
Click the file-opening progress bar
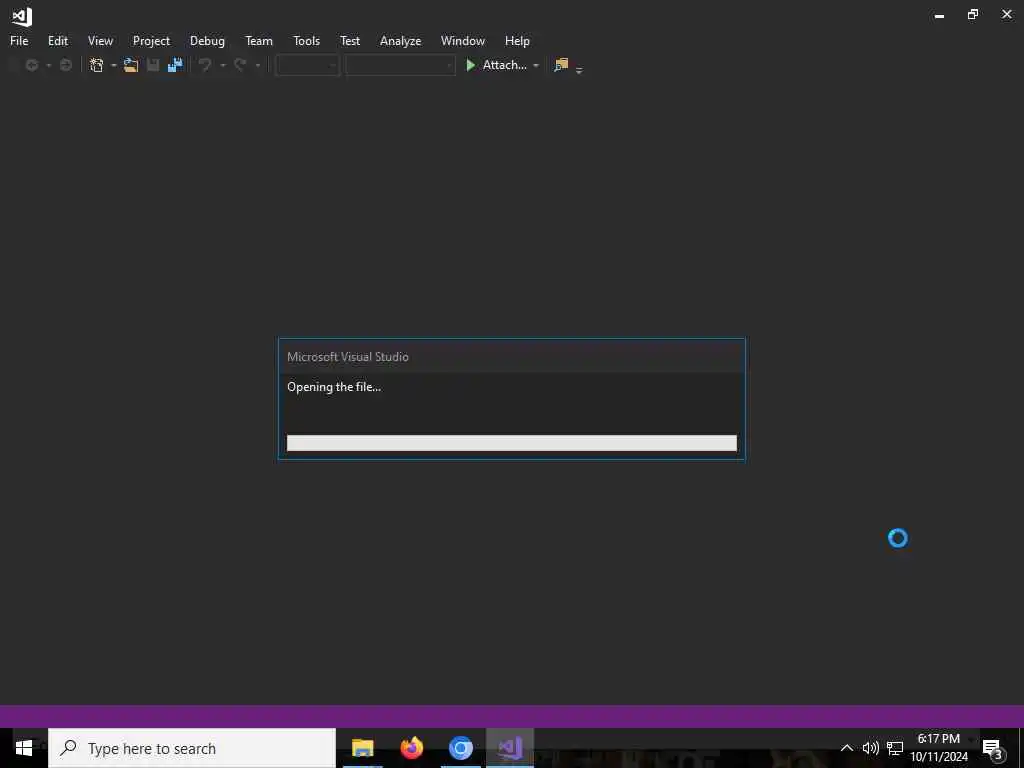pyautogui.click(x=511, y=443)
